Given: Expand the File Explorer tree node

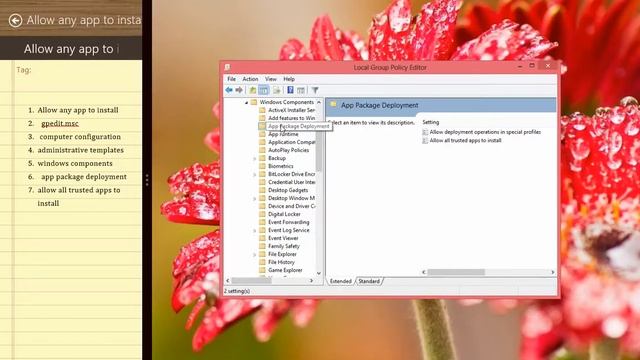Looking at the screenshot, I should pos(255,254).
